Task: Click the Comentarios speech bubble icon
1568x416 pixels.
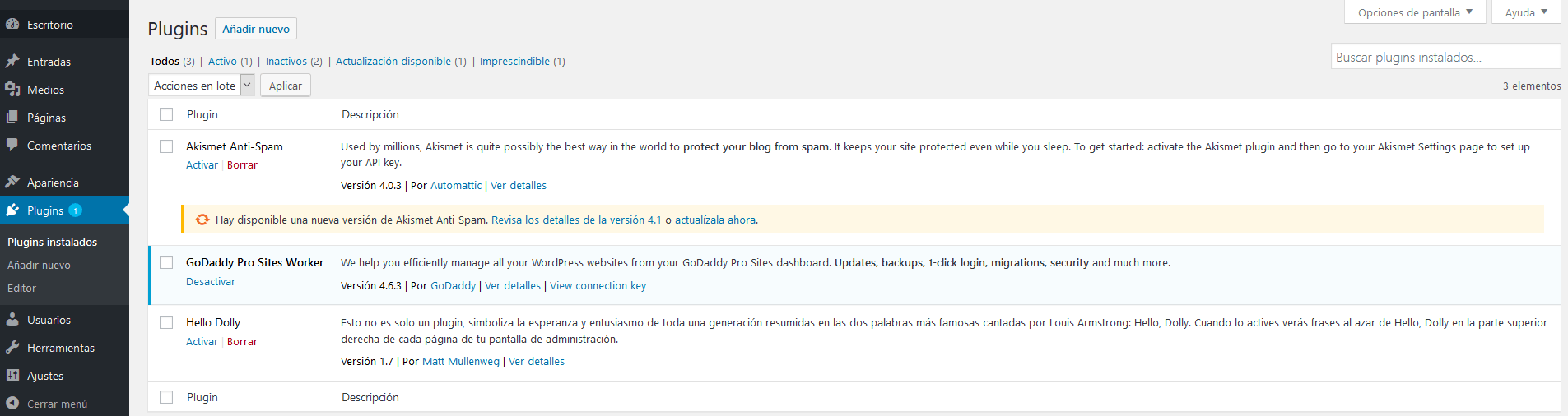Action: [x=12, y=146]
